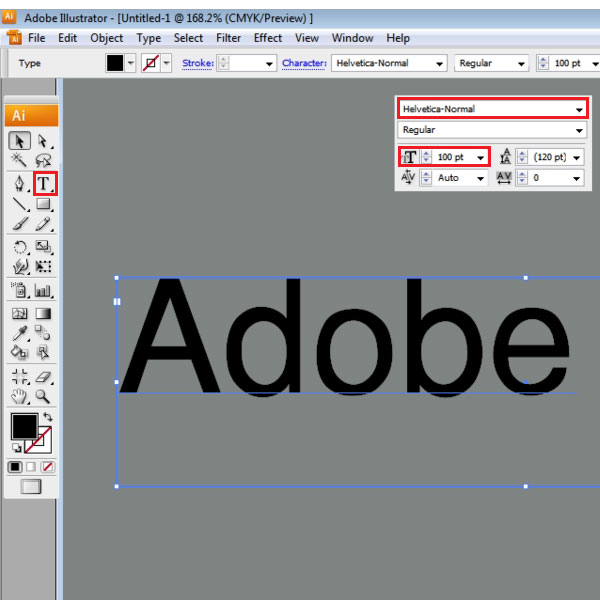Pick the Mesh tool
The height and width of the screenshot is (600, 600).
20,314
